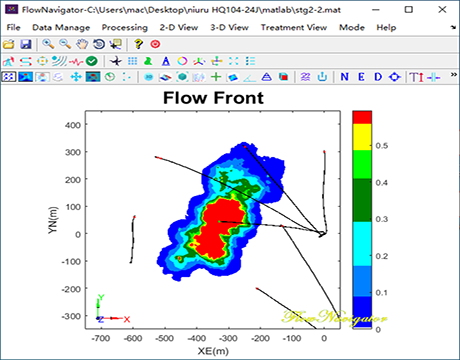Select the rotate 3D tool

pyautogui.click(x=99, y=44)
